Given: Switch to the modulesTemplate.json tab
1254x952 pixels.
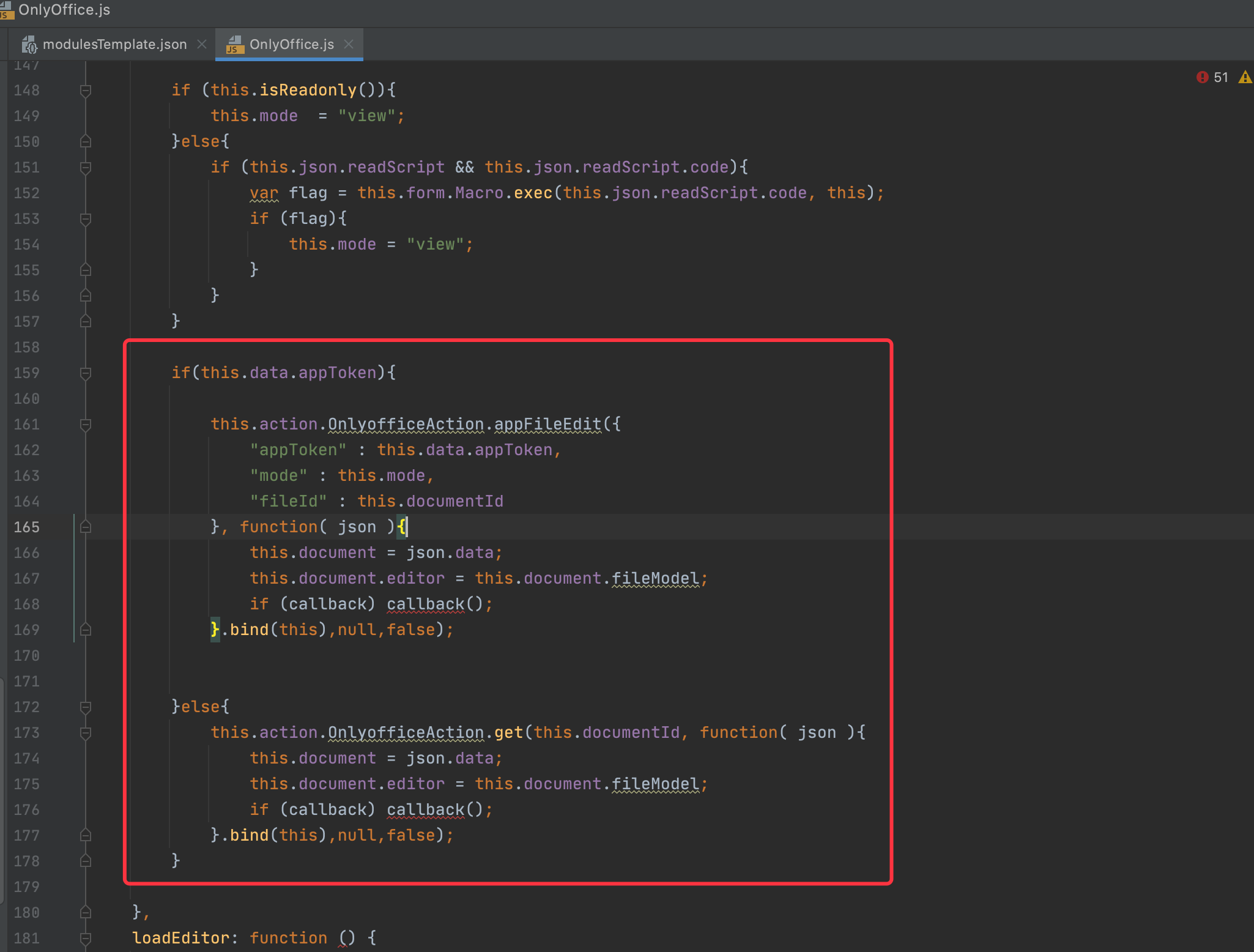Looking at the screenshot, I should point(114,44).
